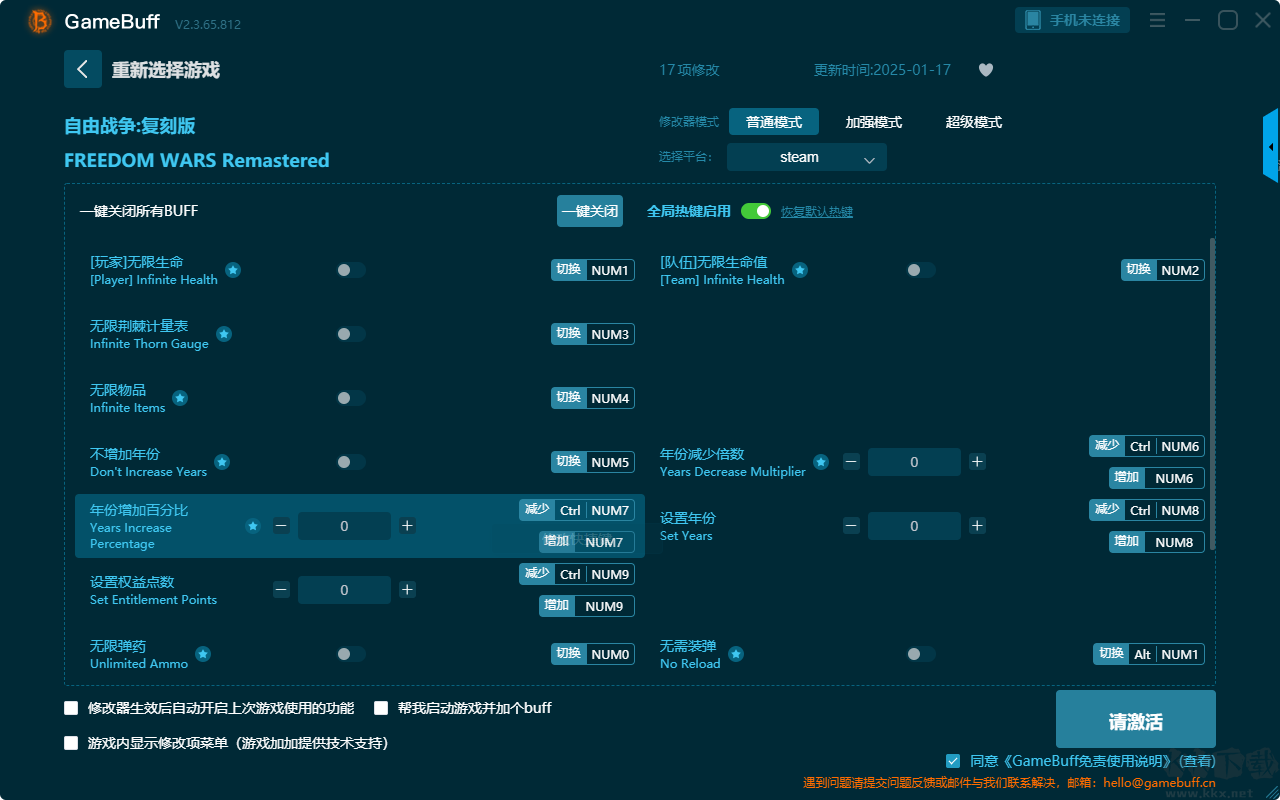1280x800 pixels.
Task: Increase Years Decrease Multiplier with plus
Action: [978, 462]
